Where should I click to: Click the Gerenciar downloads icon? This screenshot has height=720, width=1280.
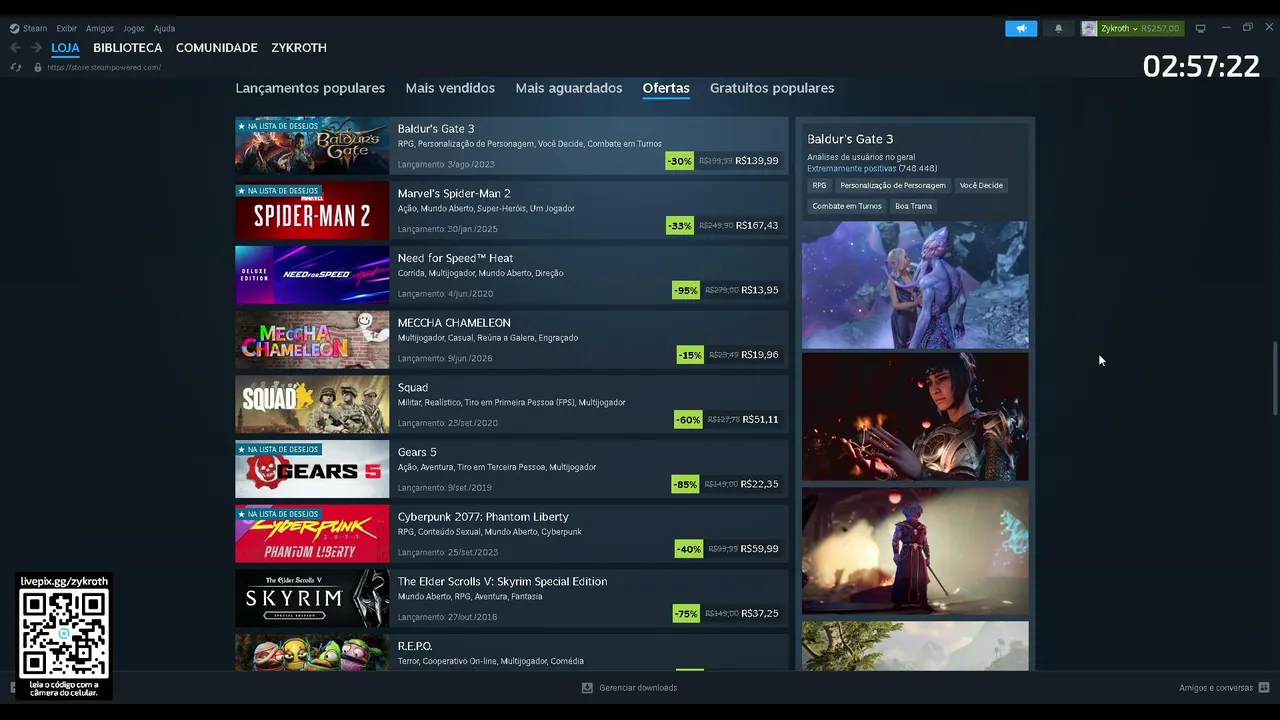tap(587, 688)
